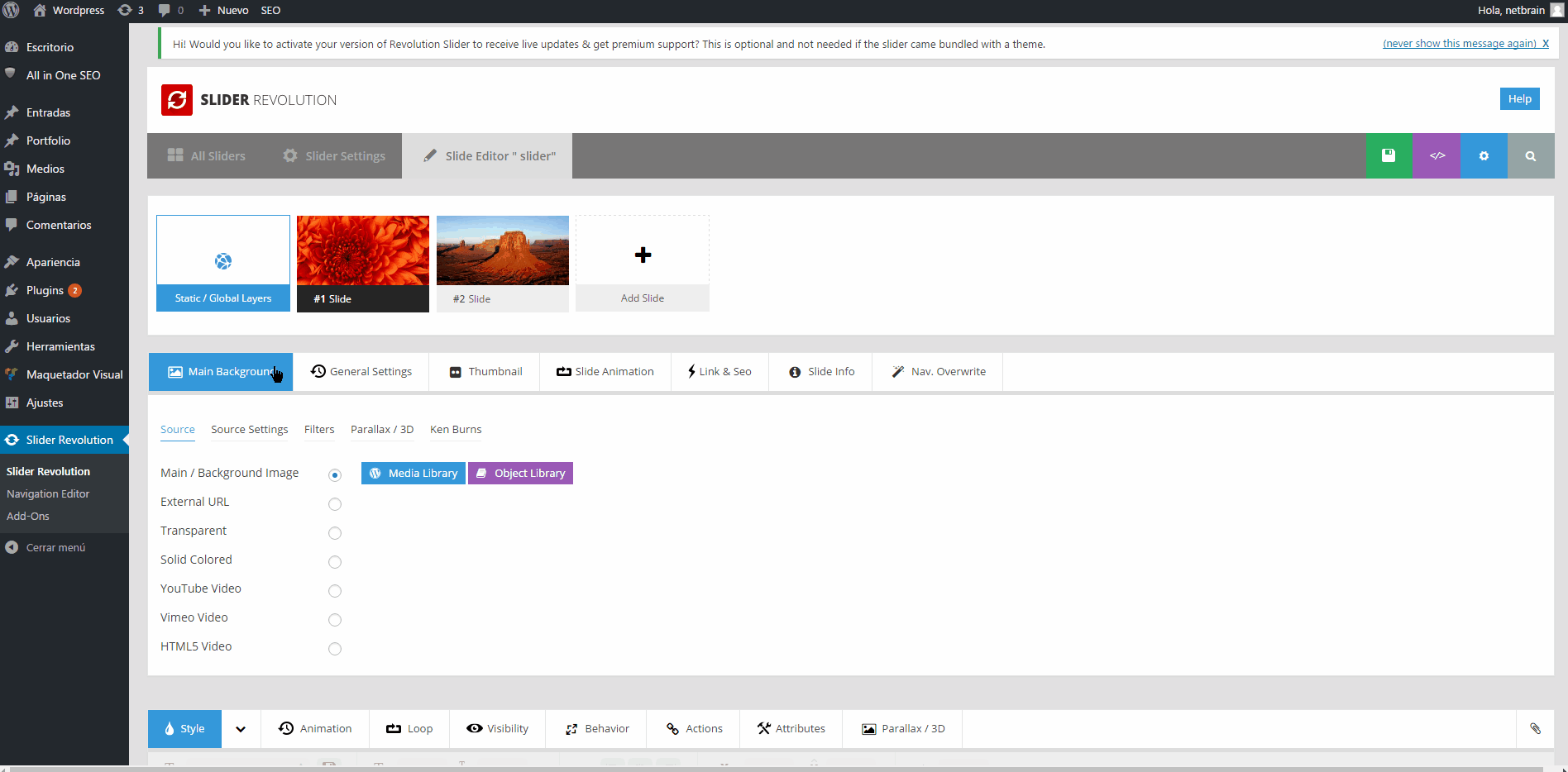Open Portfolio in sidebar
The image size is (1568, 772).
coord(48,141)
